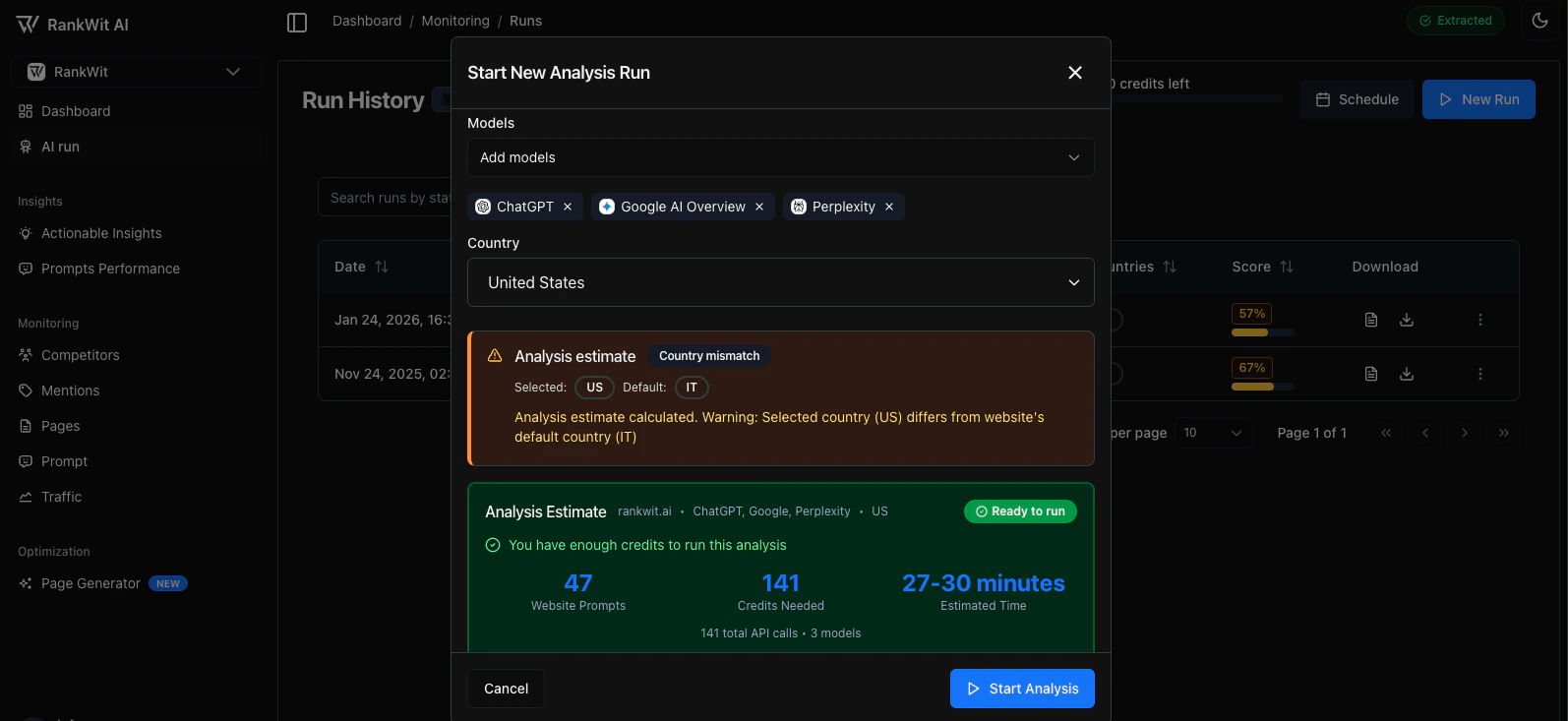Open Pages in sidebar
1568x721 pixels.
135,426
